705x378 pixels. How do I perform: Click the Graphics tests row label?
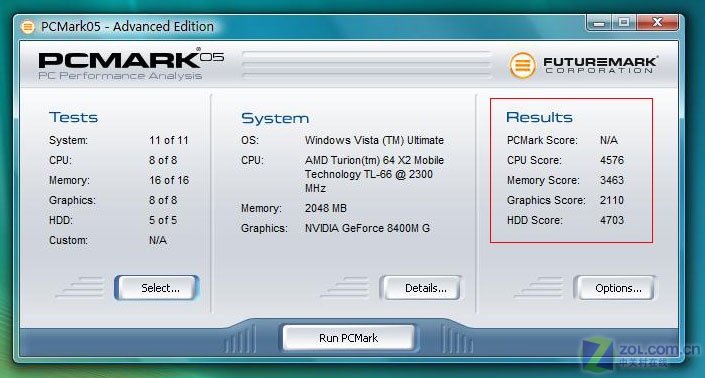click(72, 200)
